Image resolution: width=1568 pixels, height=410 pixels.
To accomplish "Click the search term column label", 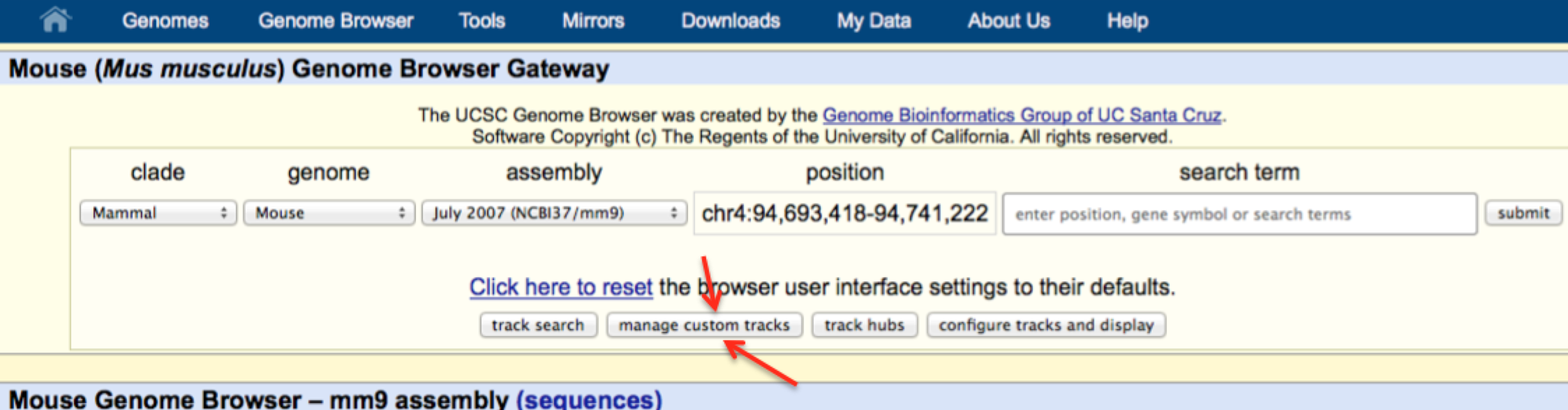I will 1239,173.
